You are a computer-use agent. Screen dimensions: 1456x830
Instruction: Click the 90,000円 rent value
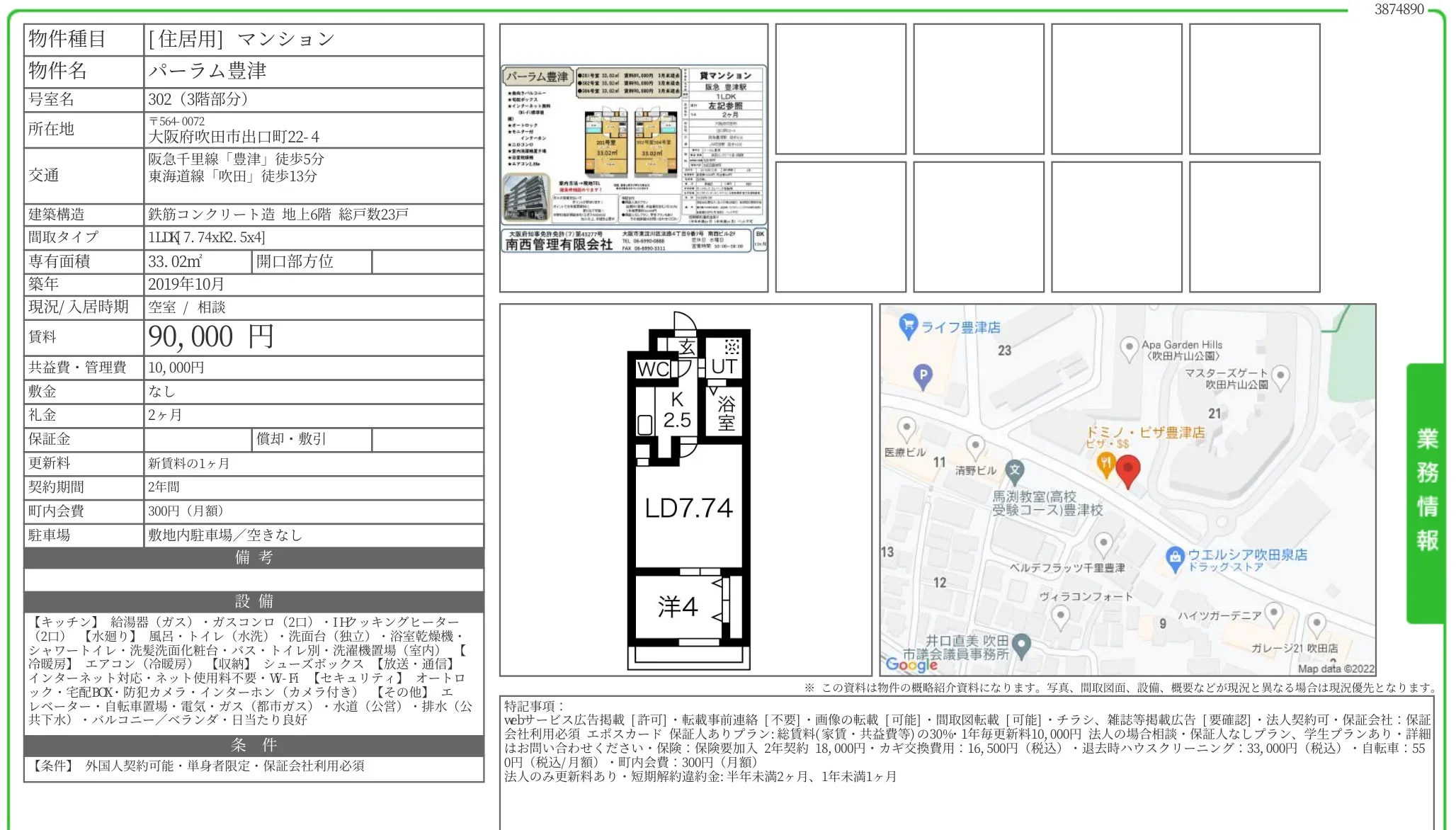pos(211,337)
